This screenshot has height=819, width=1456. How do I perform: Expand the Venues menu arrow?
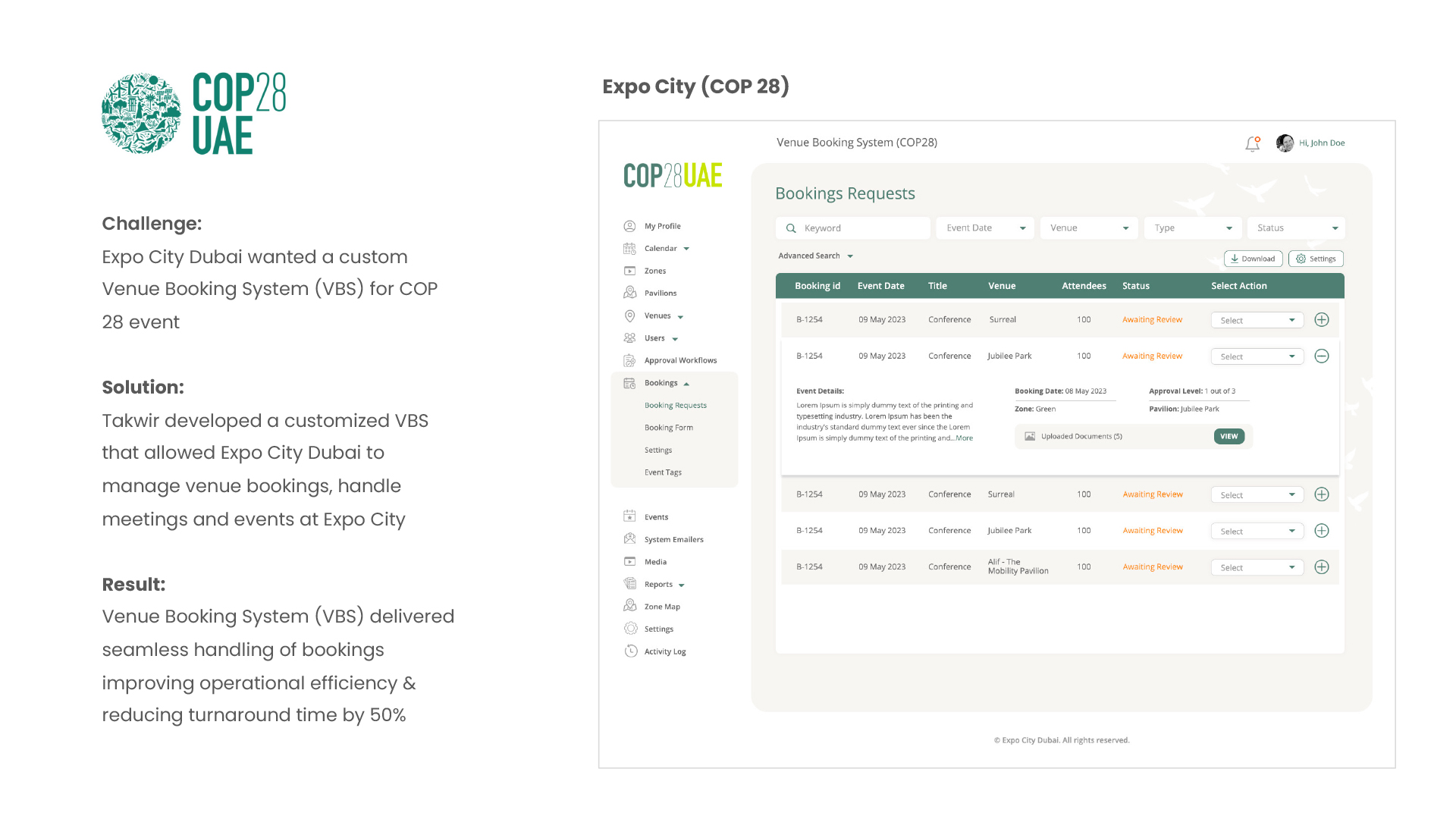tap(680, 317)
